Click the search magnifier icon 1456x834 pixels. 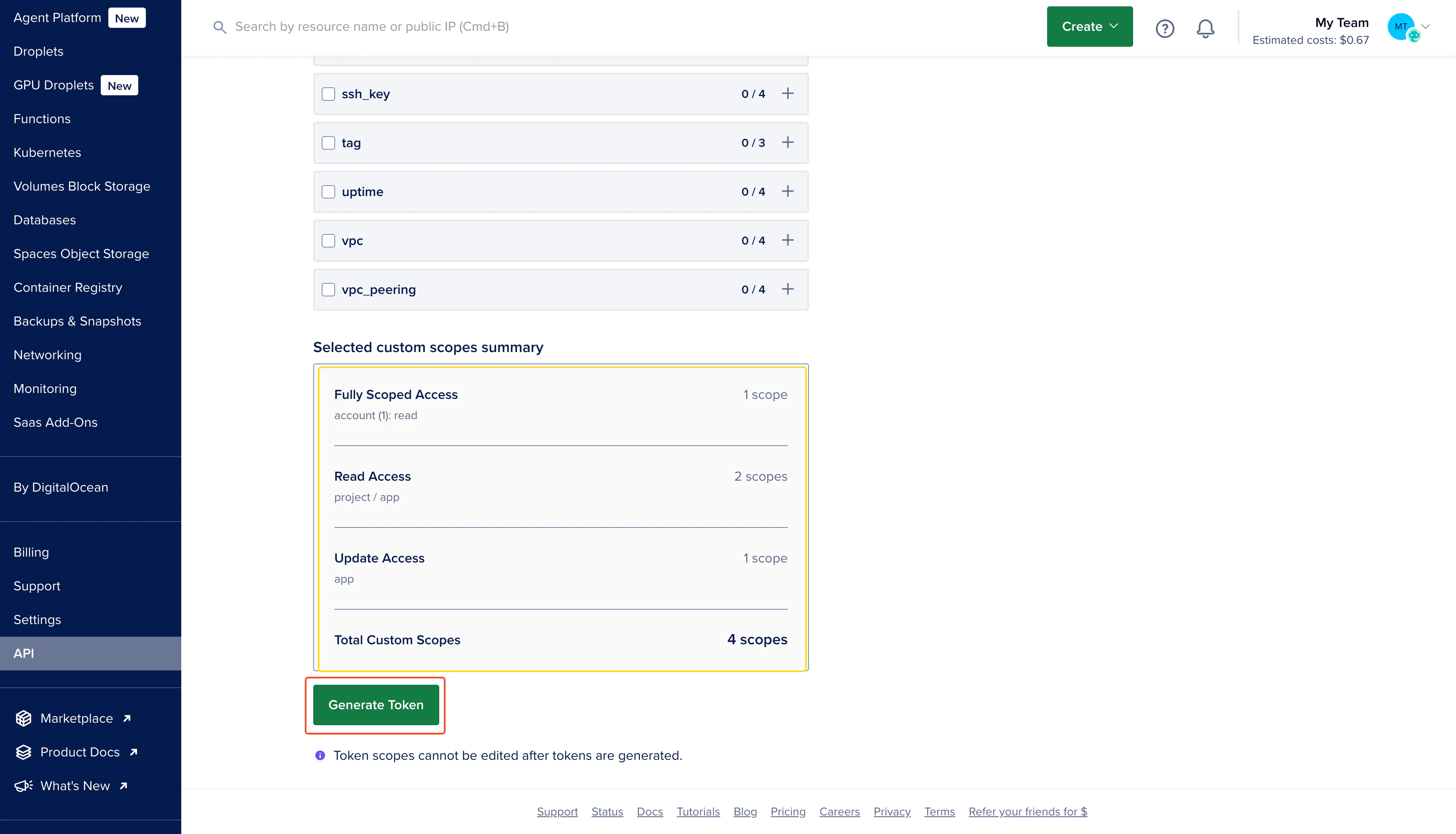click(219, 27)
